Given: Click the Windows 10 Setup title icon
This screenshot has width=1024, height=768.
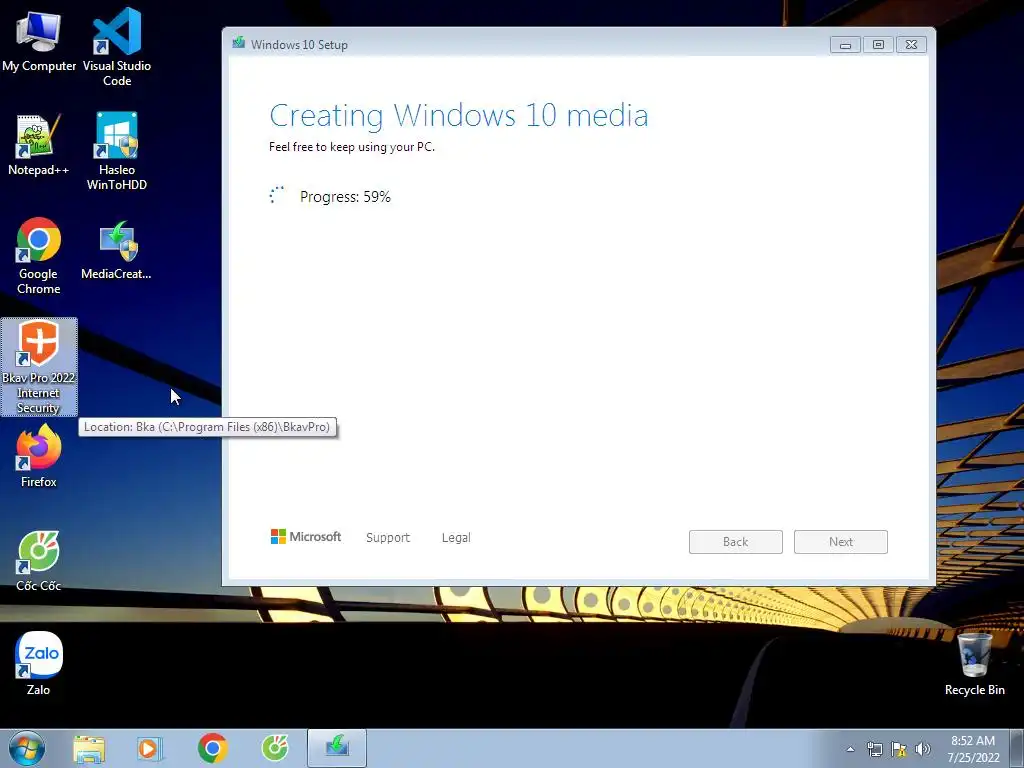Looking at the screenshot, I should tap(238, 44).
